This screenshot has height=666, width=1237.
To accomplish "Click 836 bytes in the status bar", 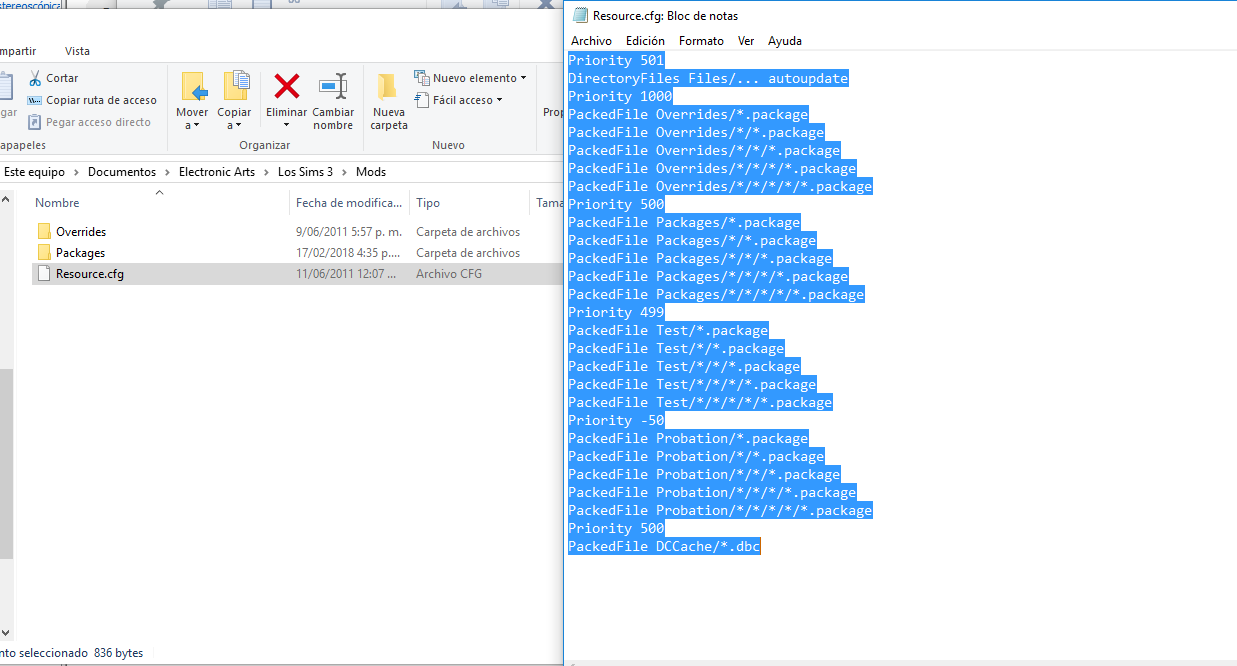I will click(118, 653).
